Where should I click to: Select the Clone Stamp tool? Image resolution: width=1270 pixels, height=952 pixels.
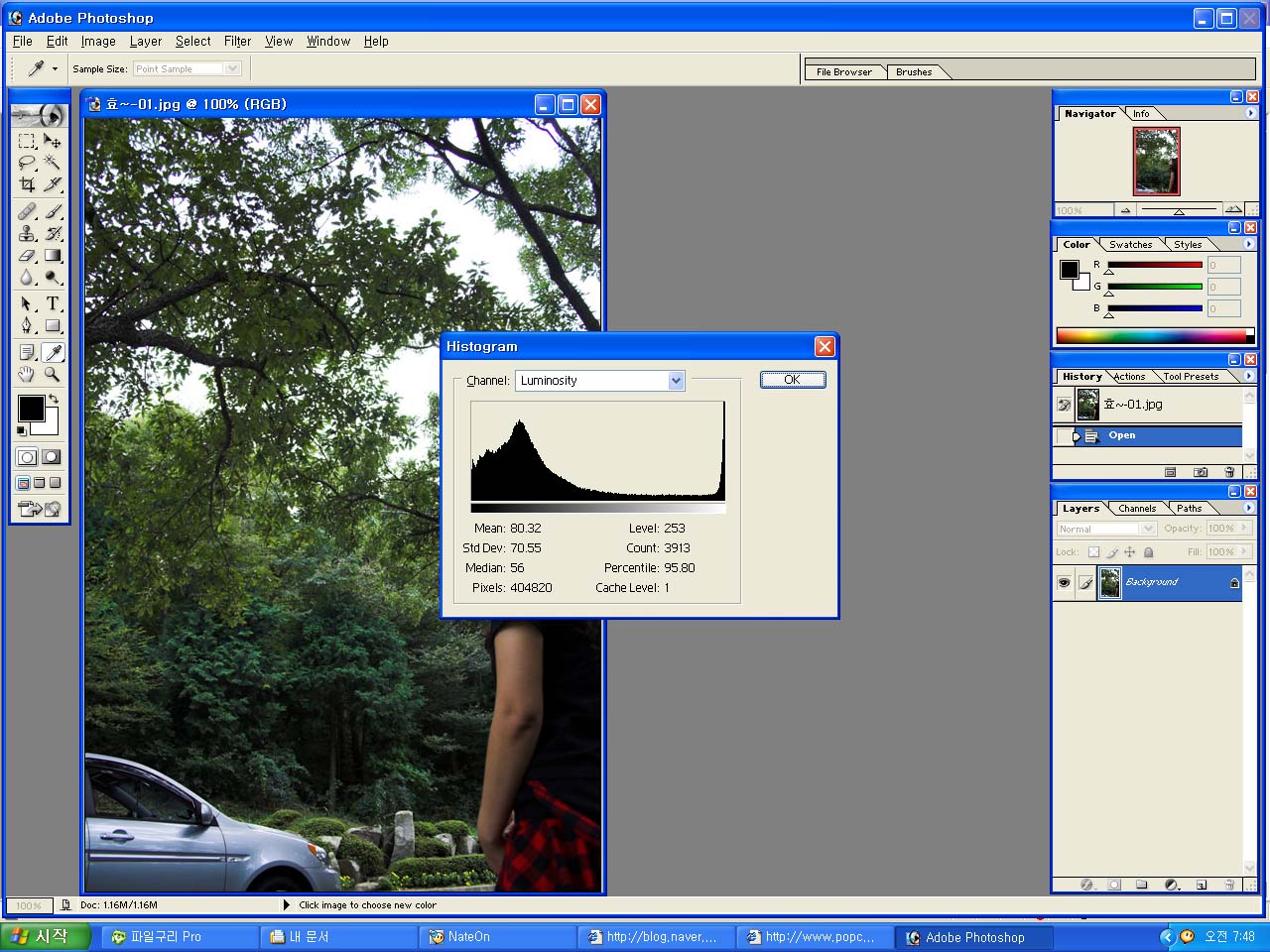27,233
